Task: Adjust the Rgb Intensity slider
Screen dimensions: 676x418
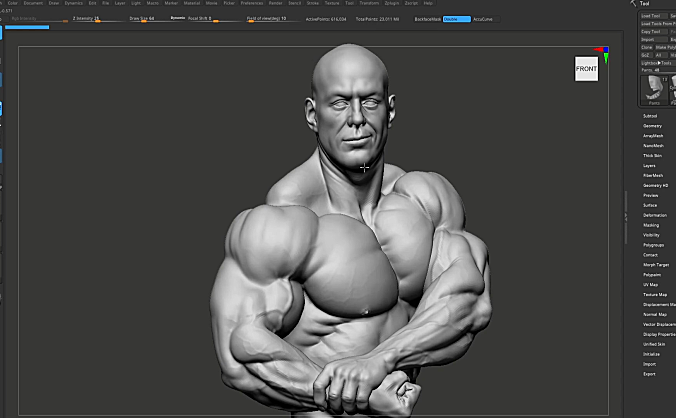Action: [40, 19]
